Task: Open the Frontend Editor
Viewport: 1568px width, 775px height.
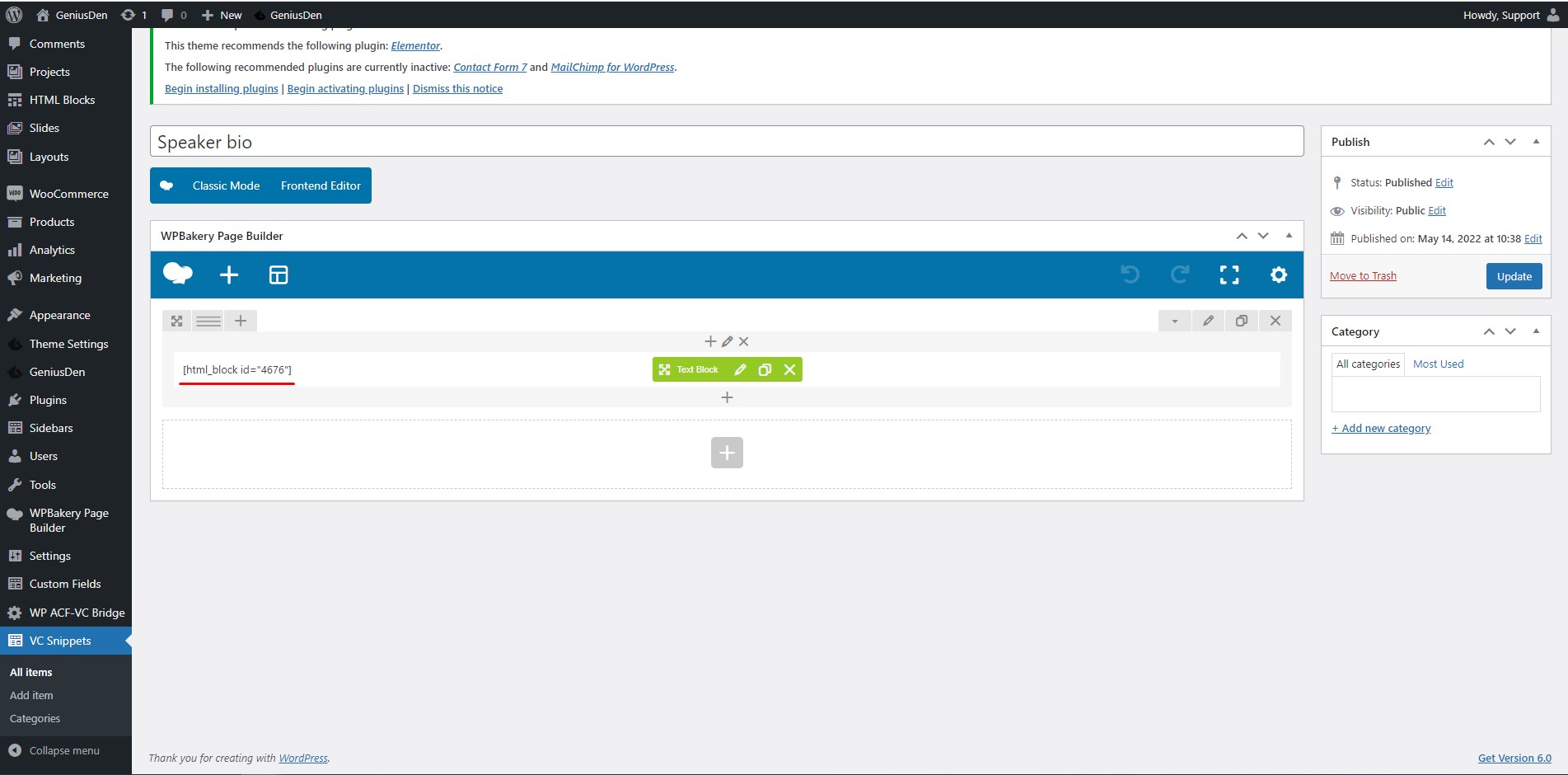Action: coord(321,186)
